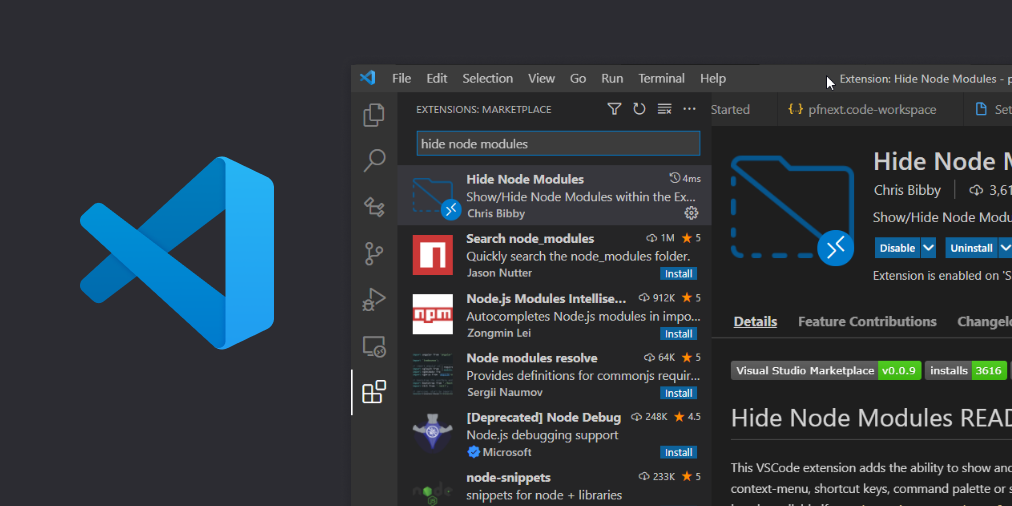Open the Go menu
The height and width of the screenshot is (506, 1012).
(578, 78)
